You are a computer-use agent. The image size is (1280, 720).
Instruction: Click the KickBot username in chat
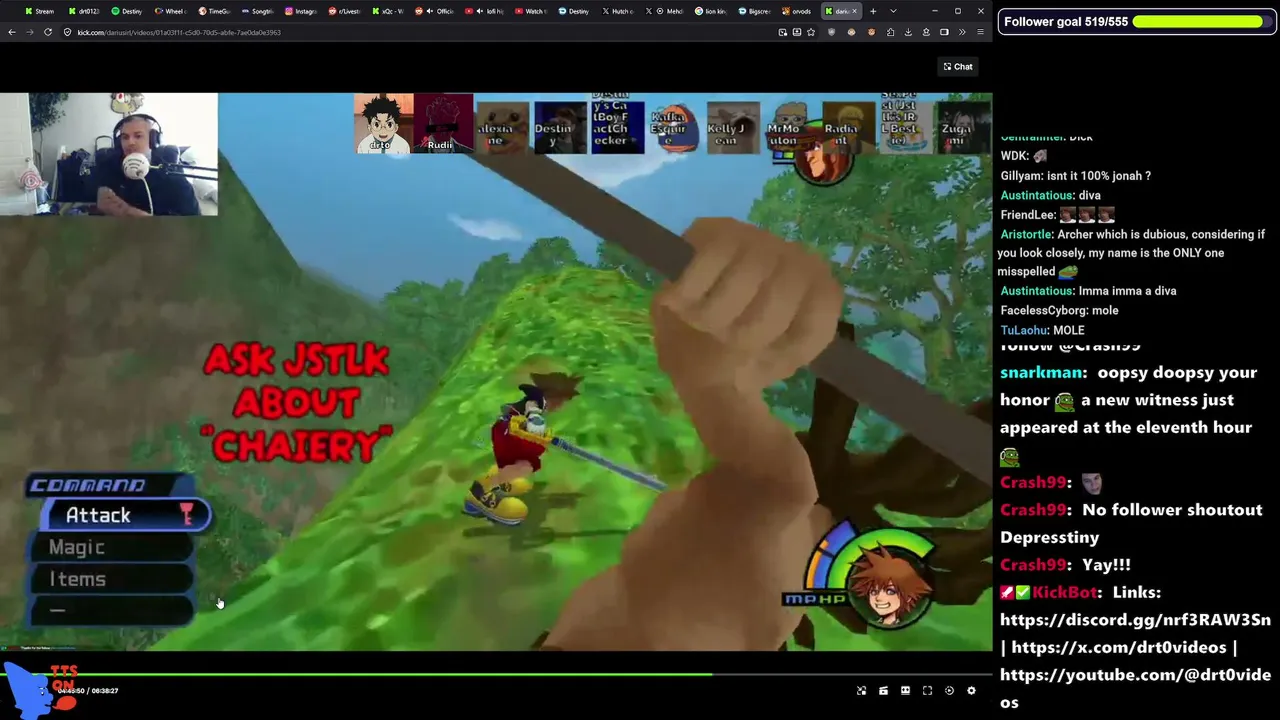(1065, 592)
